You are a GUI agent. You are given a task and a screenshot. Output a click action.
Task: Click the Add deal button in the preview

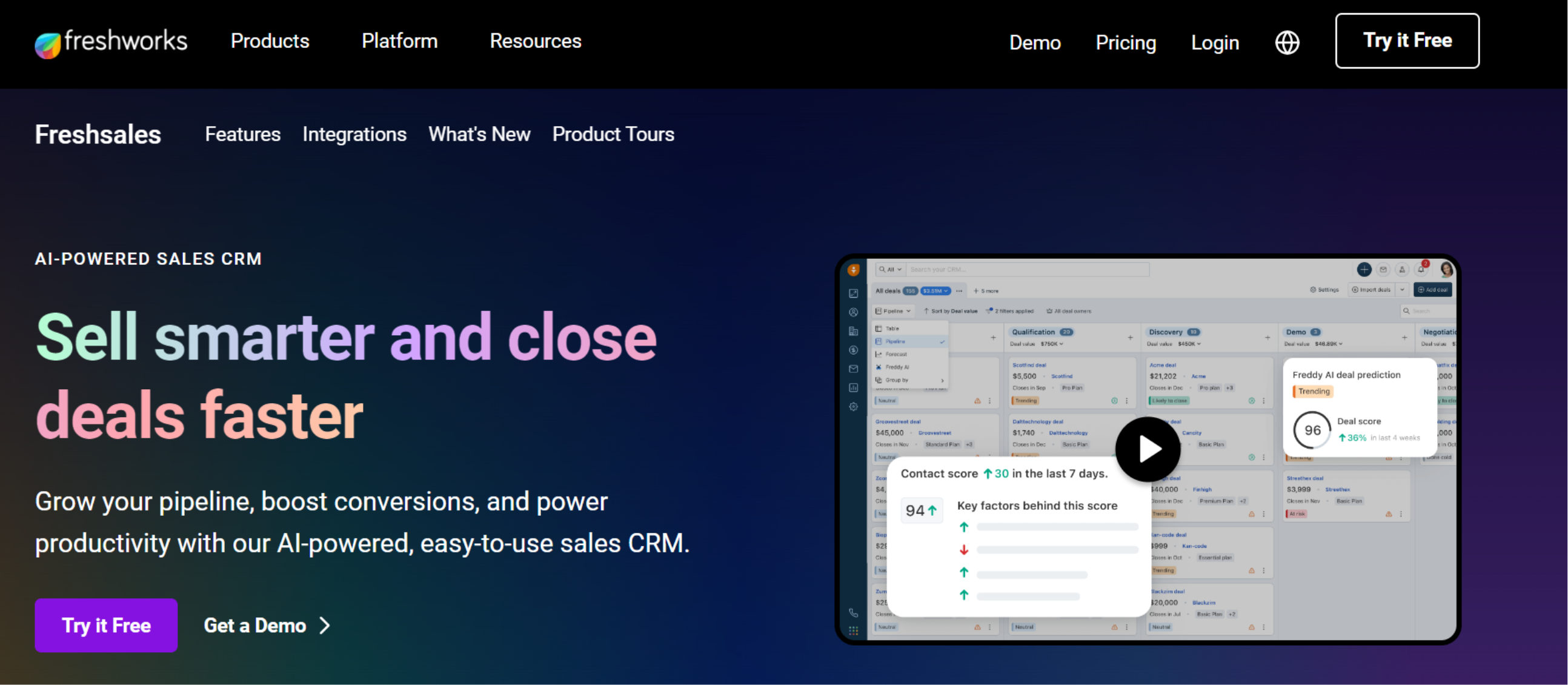pyautogui.click(x=1432, y=290)
